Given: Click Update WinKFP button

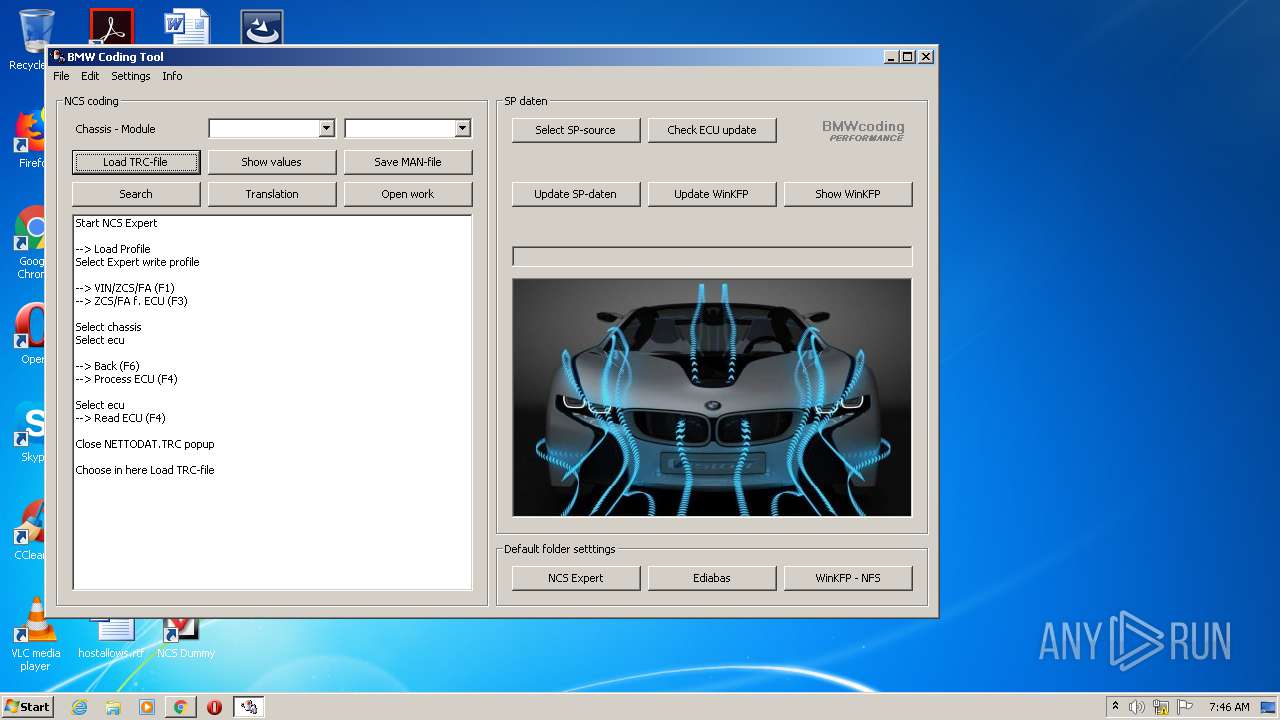Looking at the screenshot, I should 712,194.
